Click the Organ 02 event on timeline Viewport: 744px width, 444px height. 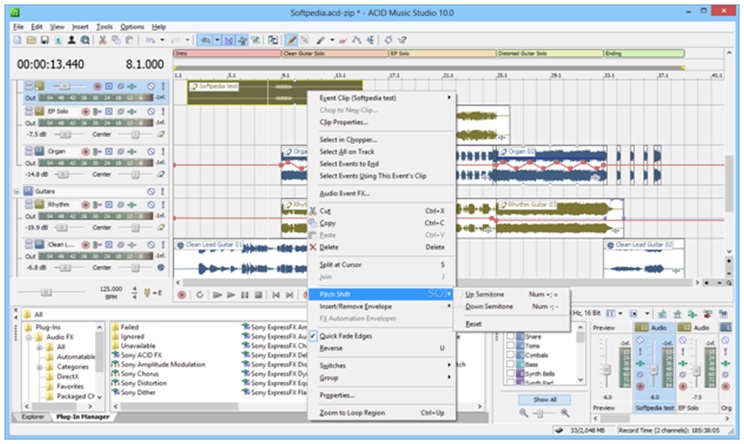(551, 165)
